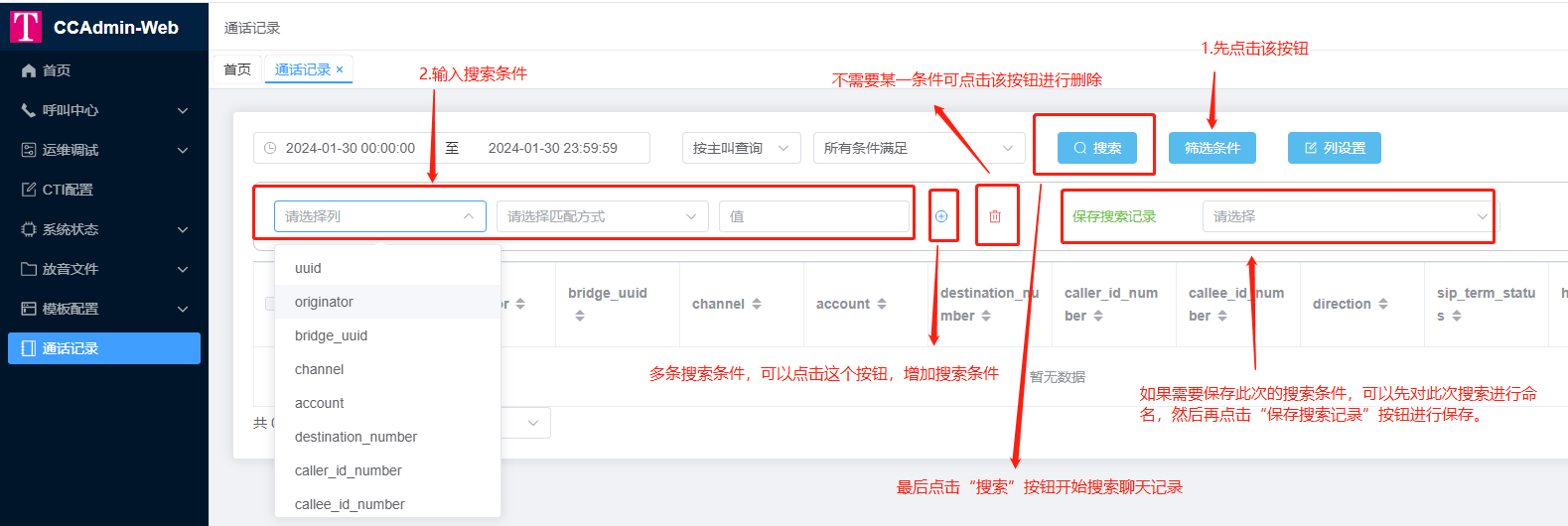Image resolution: width=1568 pixels, height=526 pixels.
Task: Click the 值 input field
Action: click(813, 216)
